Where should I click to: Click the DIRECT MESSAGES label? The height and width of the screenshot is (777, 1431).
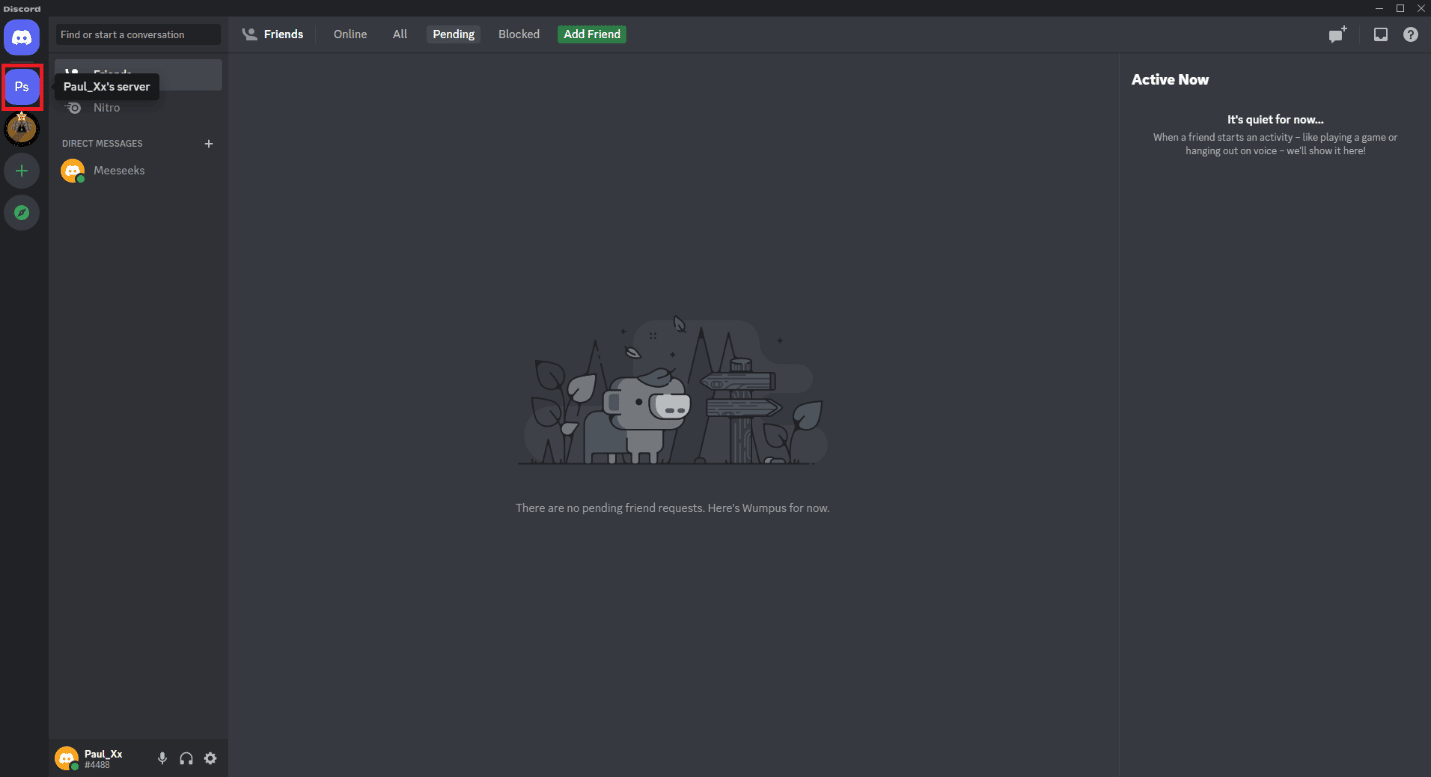[102, 144]
